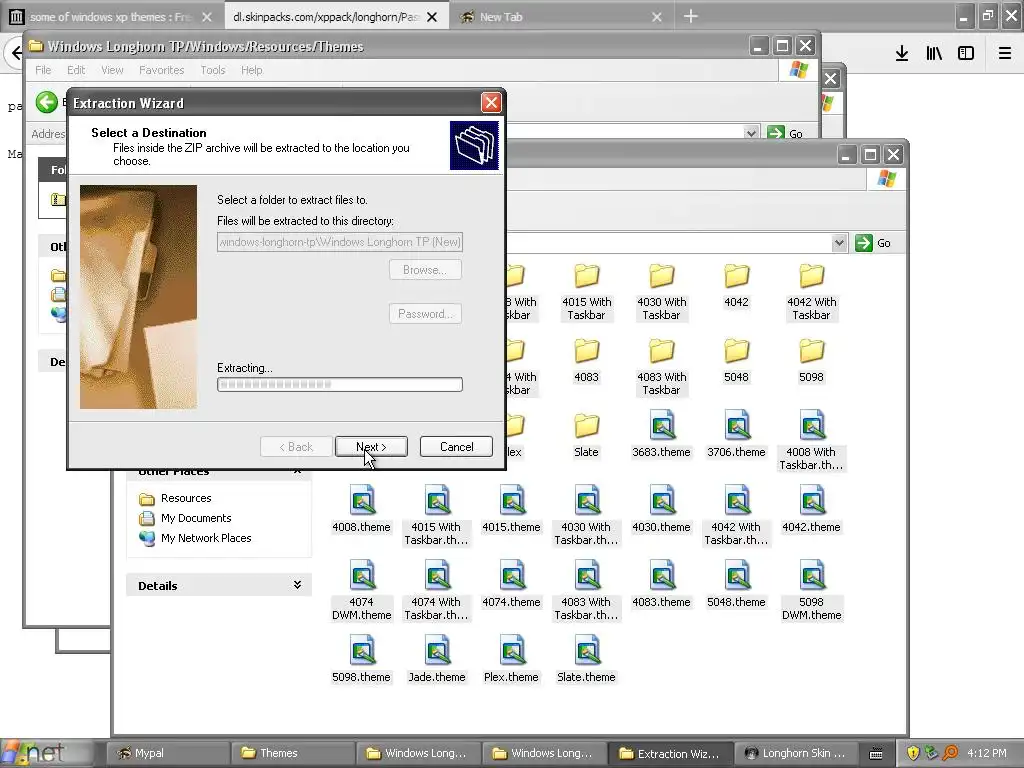Open the 4042 folder icon
This screenshot has height=768, width=1024.
click(736, 277)
